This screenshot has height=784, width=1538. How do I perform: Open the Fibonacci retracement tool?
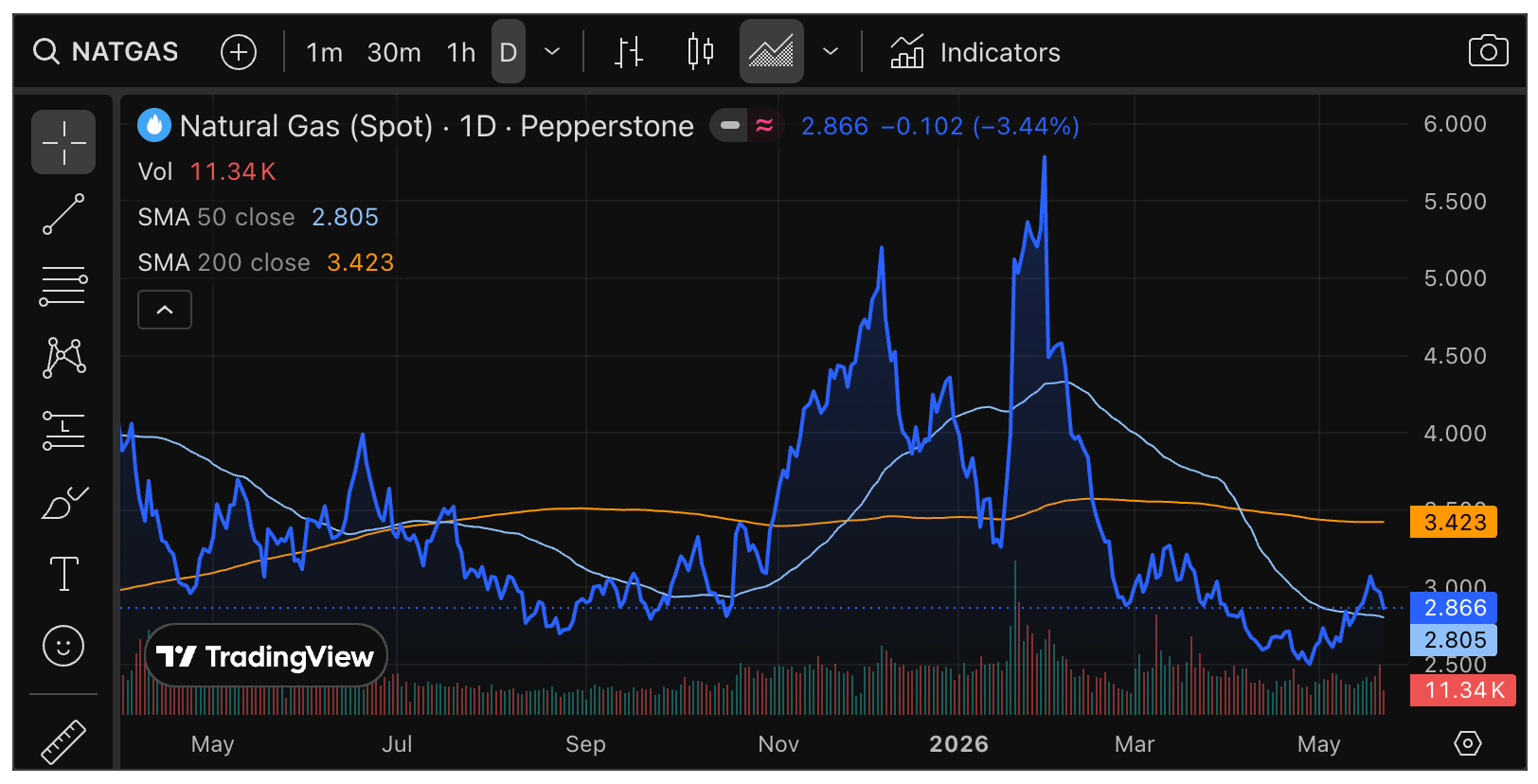(63, 286)
